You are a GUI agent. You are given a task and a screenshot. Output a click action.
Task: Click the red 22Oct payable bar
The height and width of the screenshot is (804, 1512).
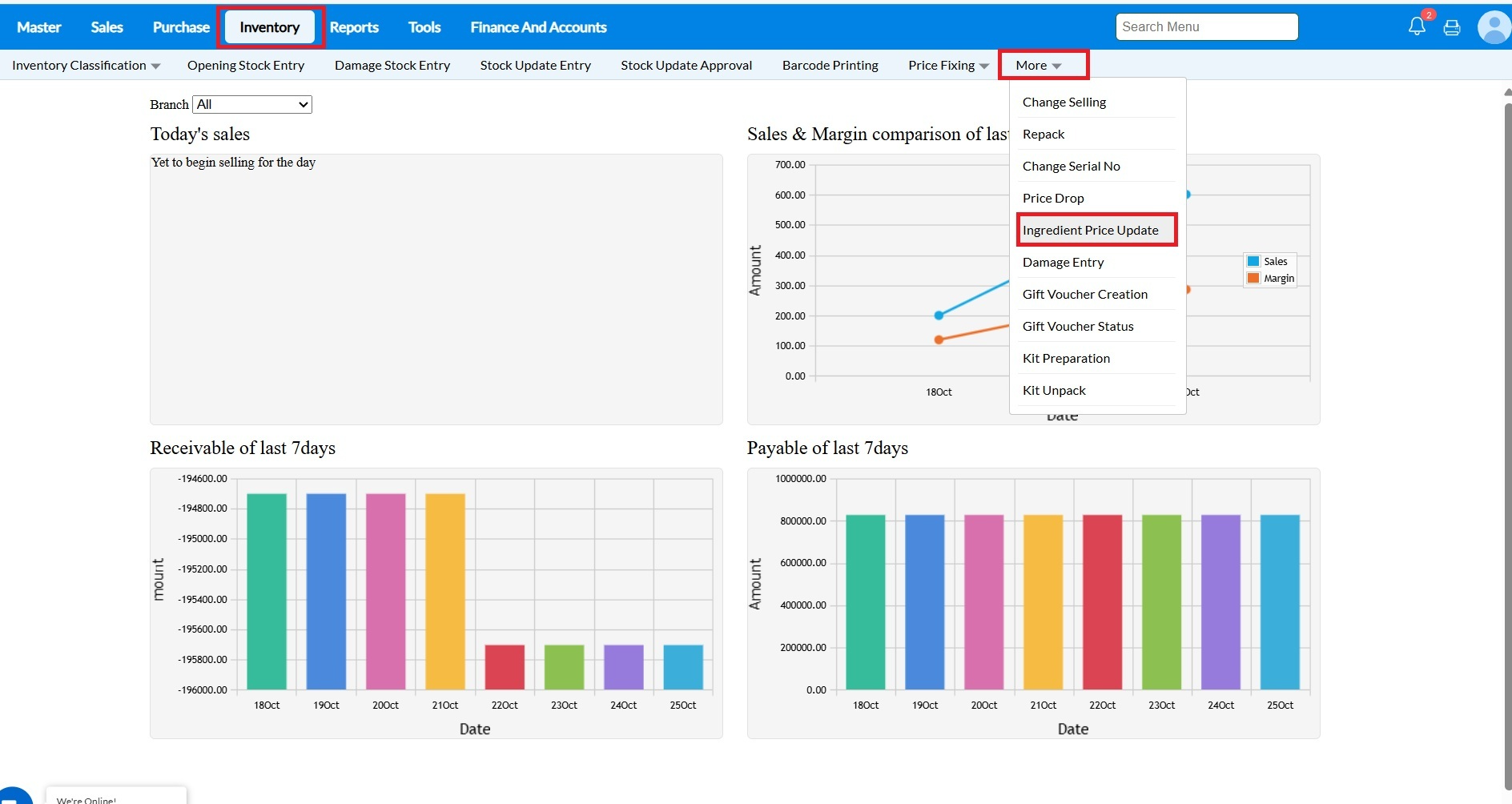coord(1102,601)
